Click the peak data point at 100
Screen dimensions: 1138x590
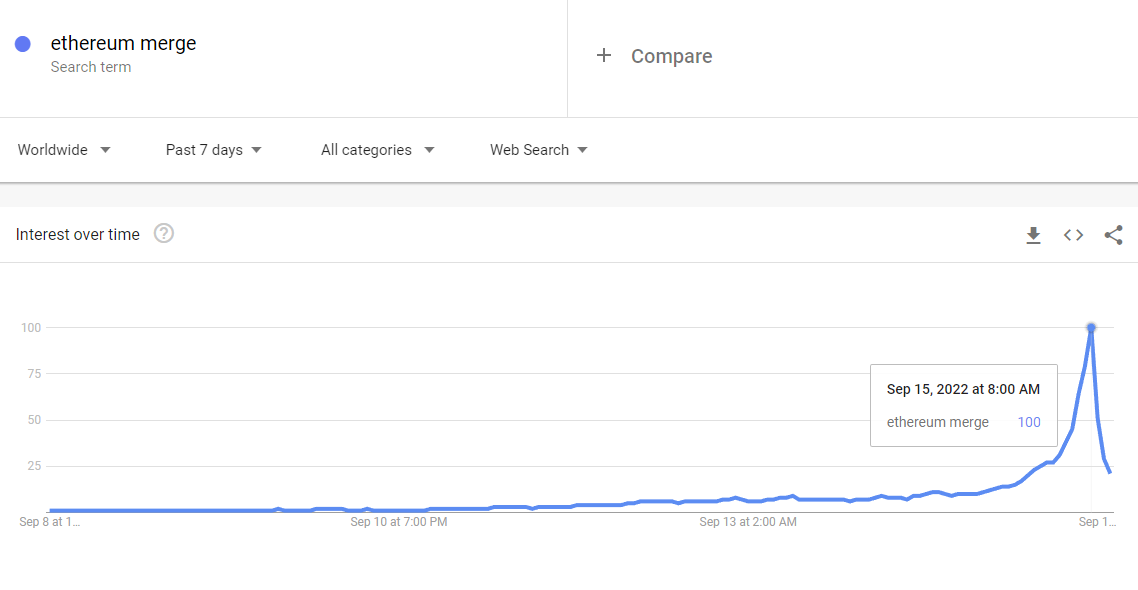point(1091,328)
